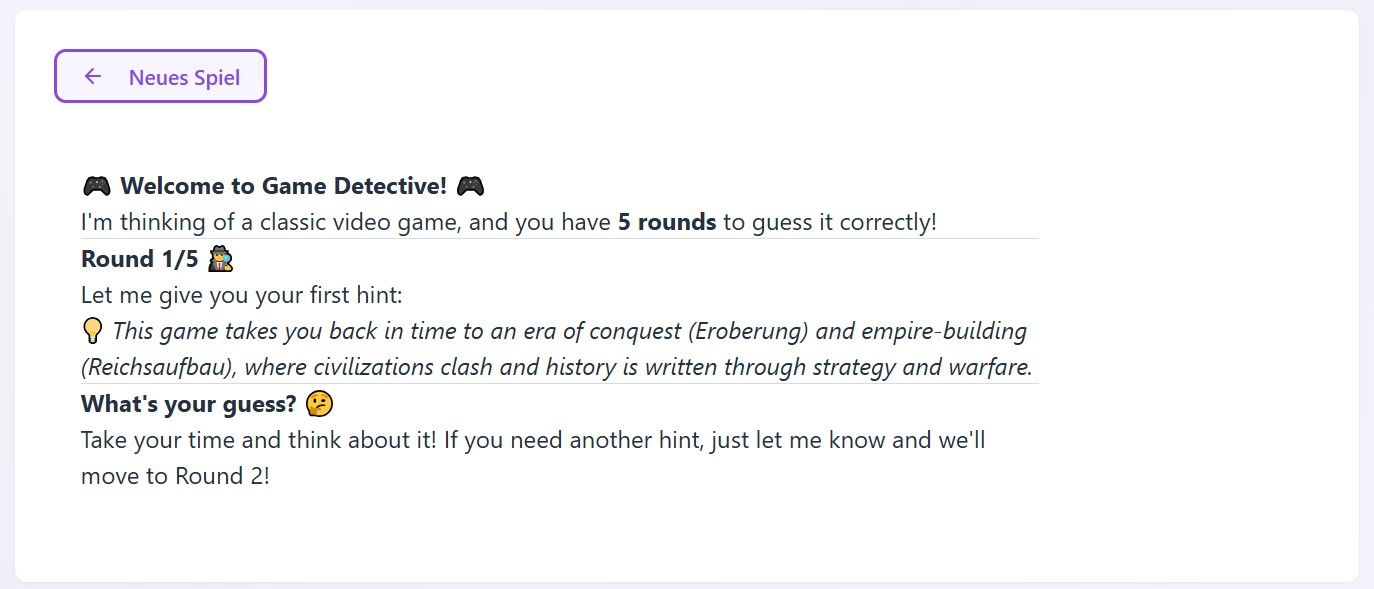Click the back arrow icon

(93, 77)
